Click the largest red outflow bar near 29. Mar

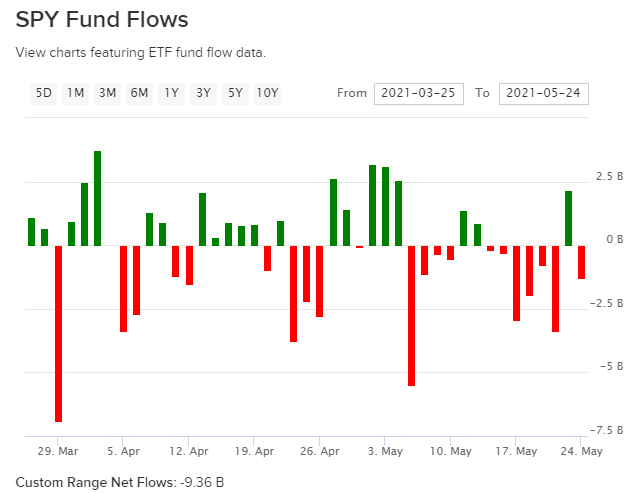pyautogui.click(x=58, y=333)
